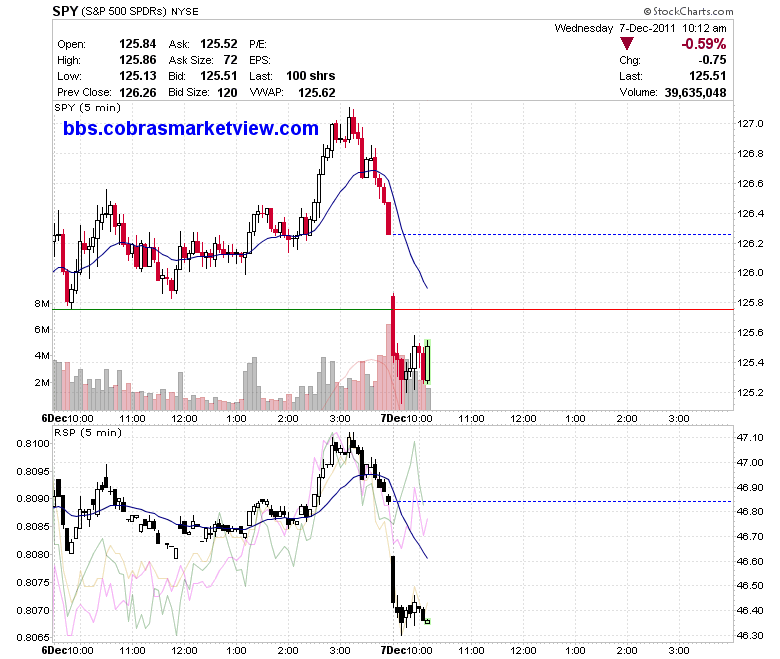
Task: Click the VWAP value 125.62
Action: tap(317, 93)
